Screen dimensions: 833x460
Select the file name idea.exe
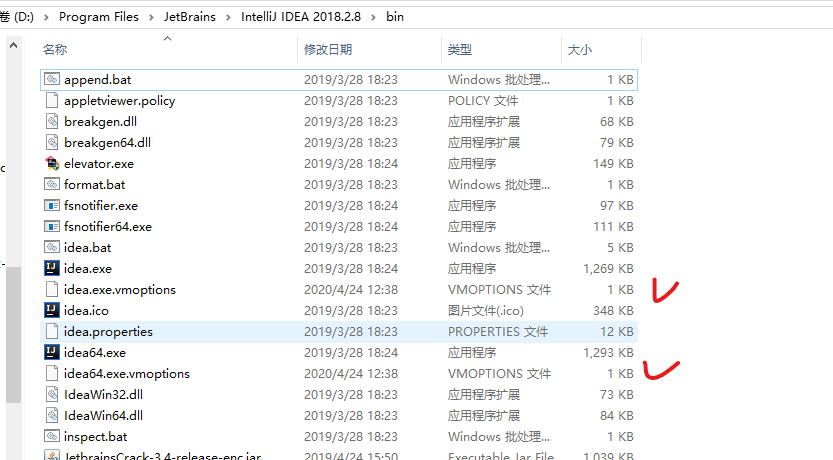pyautogui.click(x=88, y=268)
